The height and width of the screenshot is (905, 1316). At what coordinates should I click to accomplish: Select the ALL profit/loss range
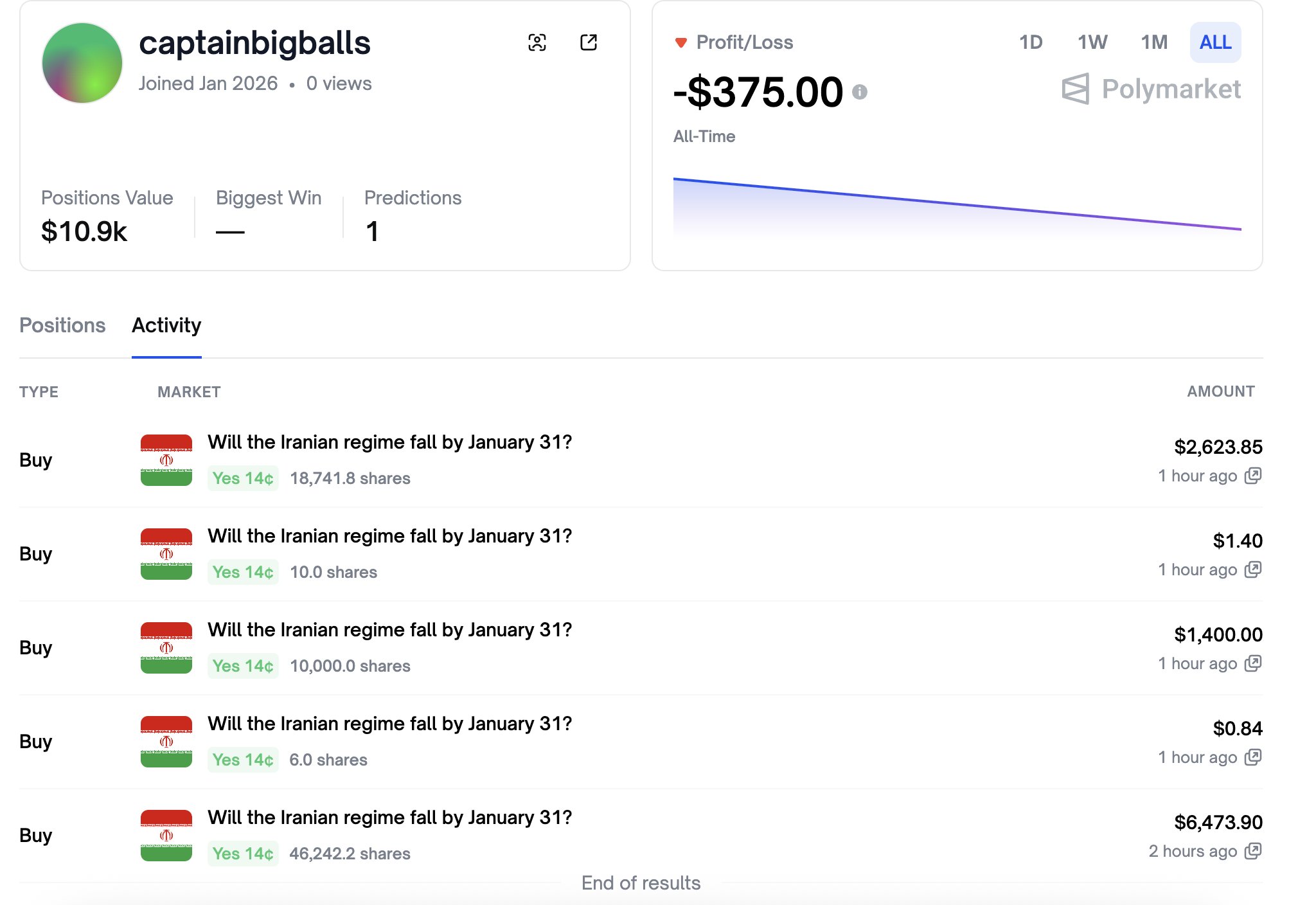(x=1215, y=42)
